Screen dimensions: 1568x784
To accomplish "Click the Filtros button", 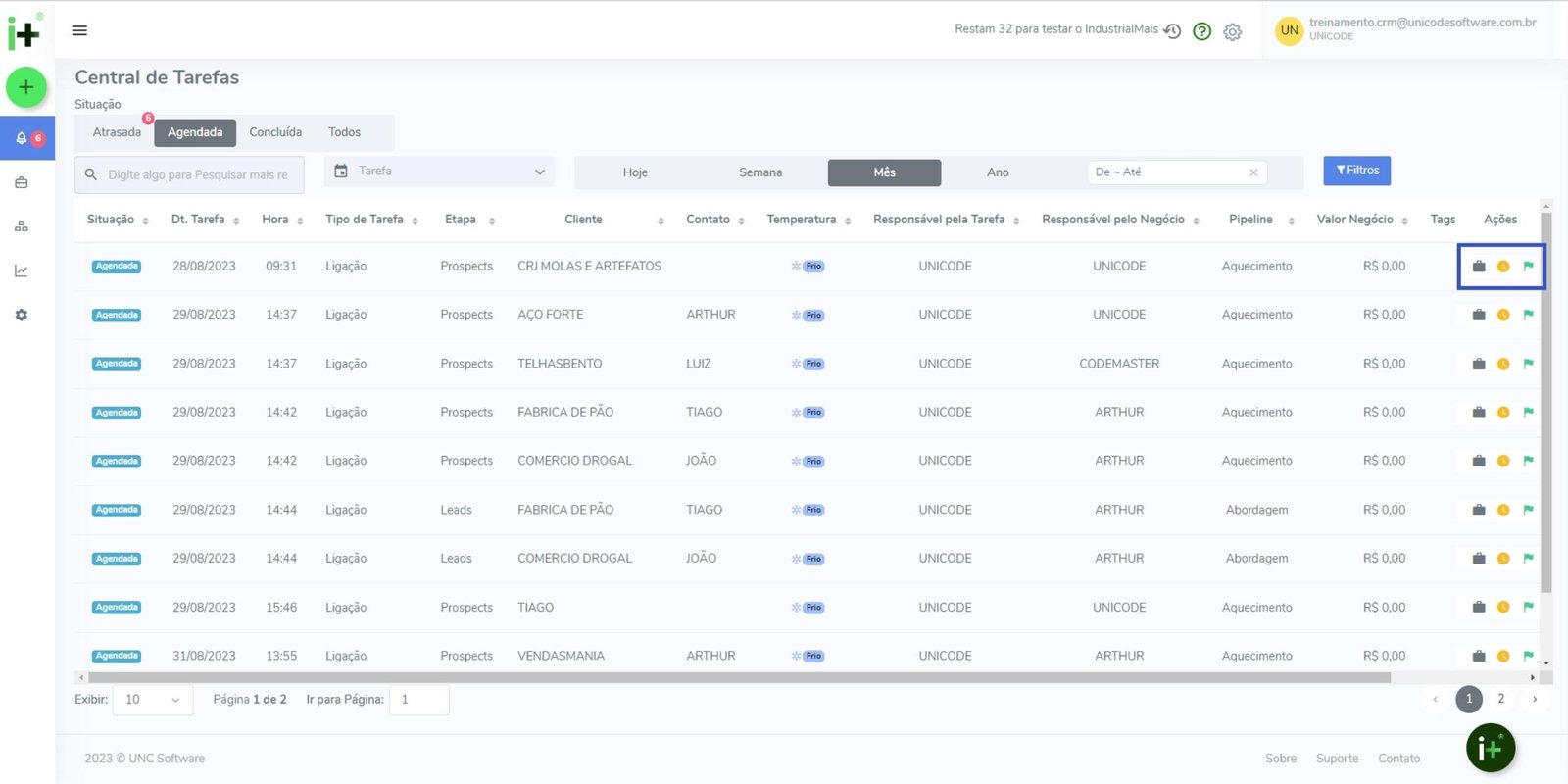I will pos(1356,171).
